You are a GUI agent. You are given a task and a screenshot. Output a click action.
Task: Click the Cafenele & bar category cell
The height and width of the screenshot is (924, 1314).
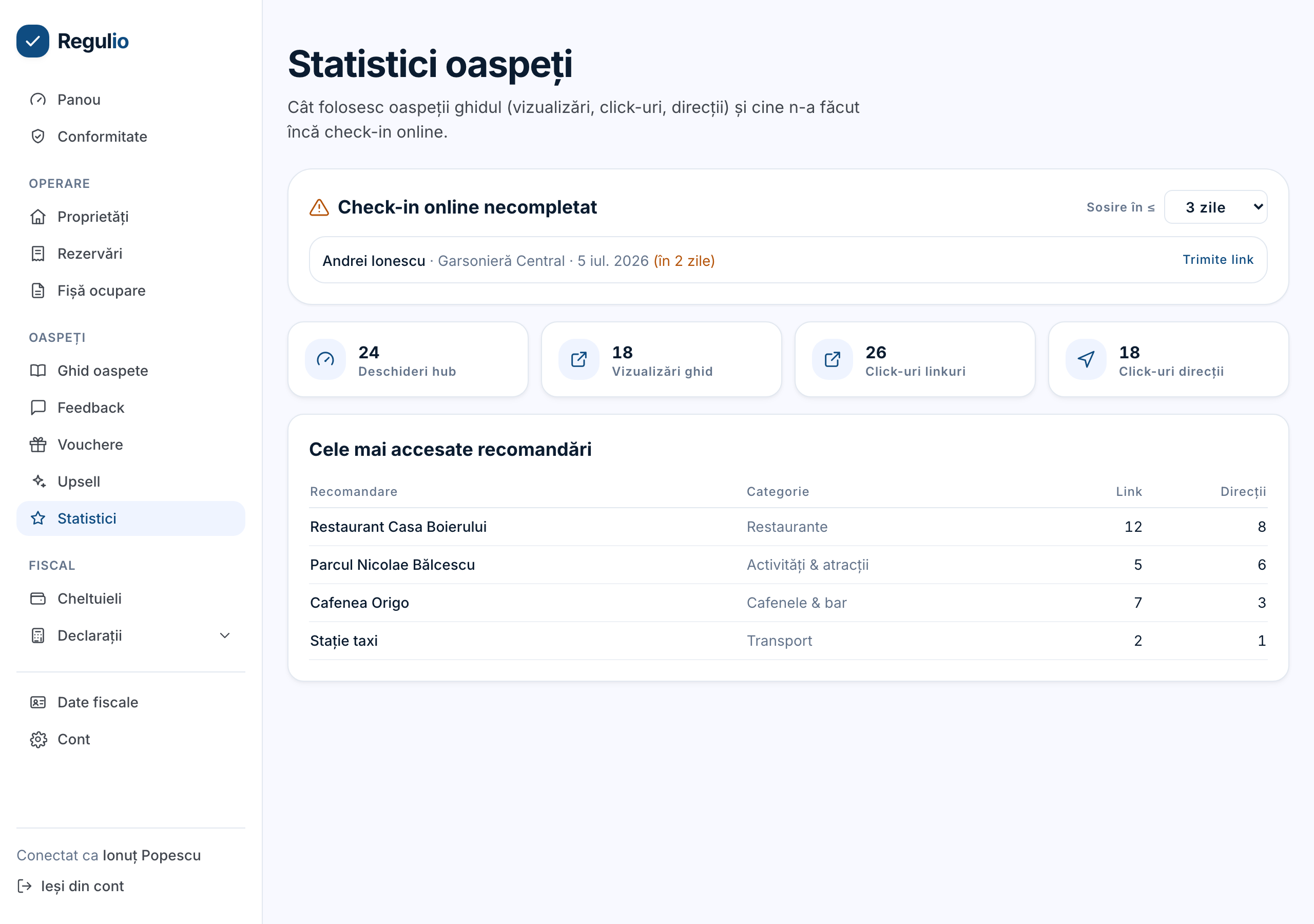pos(797,603)
